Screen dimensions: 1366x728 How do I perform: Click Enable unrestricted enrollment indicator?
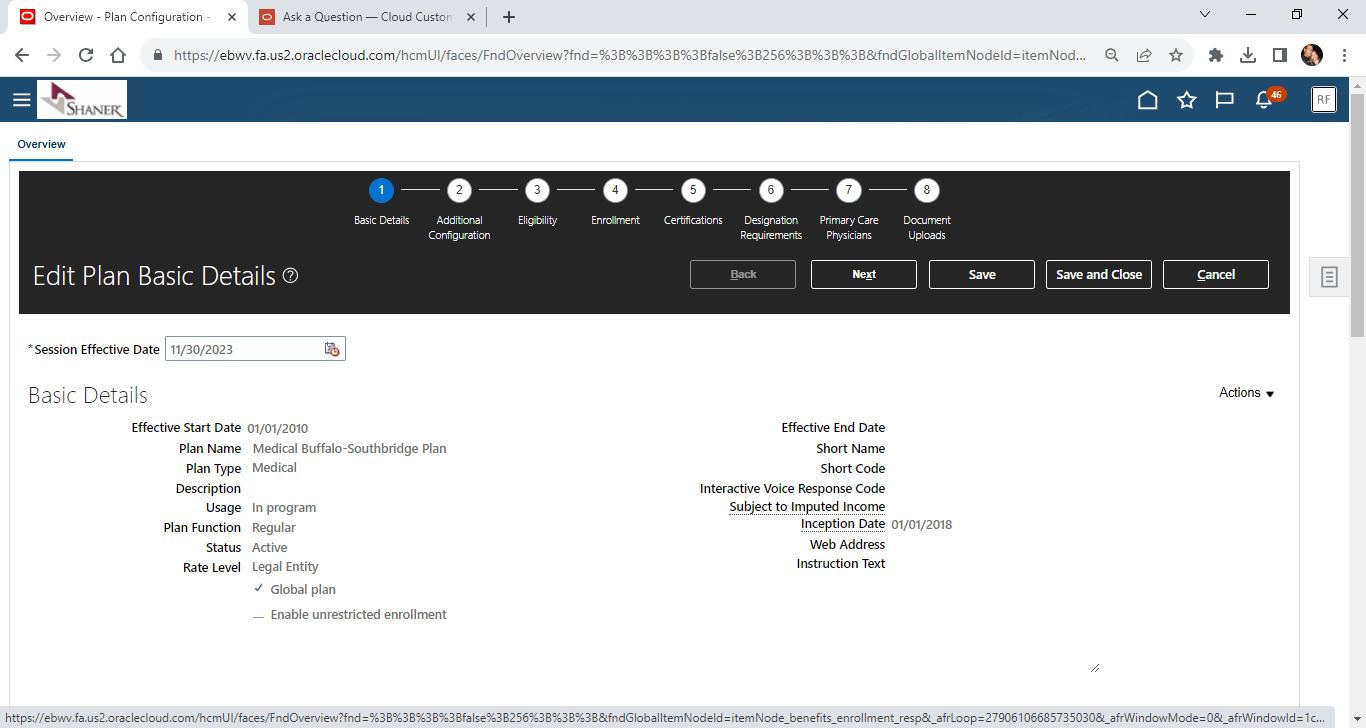[259, 616]
